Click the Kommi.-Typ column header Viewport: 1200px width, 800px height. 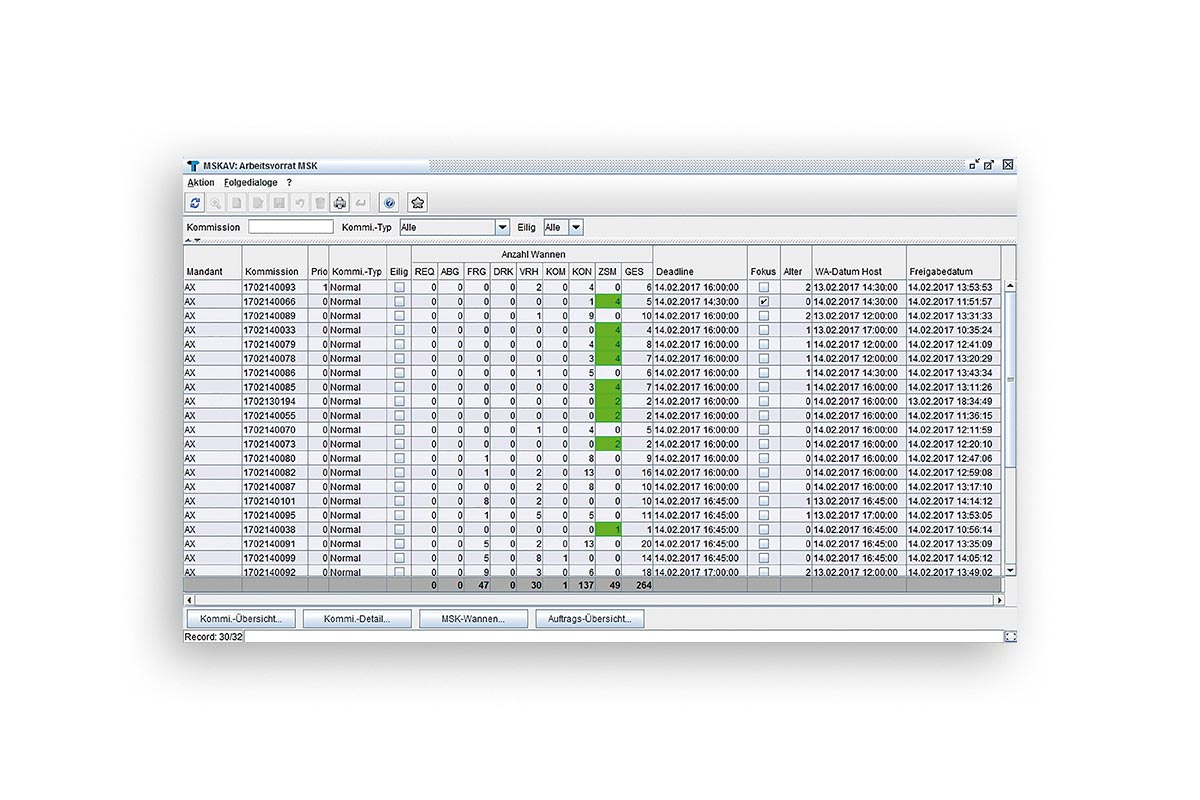coord(358,263)
